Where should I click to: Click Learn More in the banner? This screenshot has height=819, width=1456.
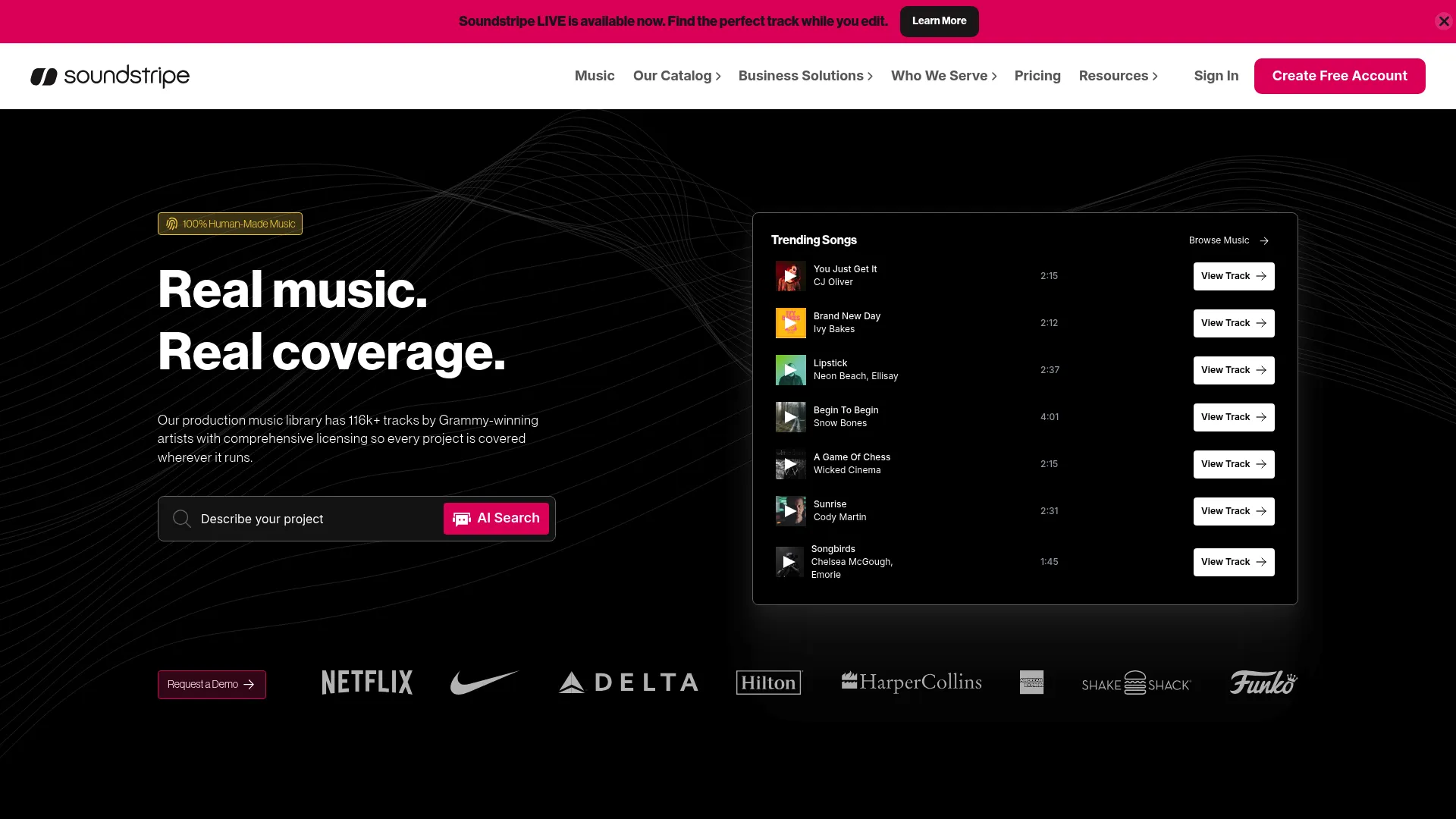[939, 21]
